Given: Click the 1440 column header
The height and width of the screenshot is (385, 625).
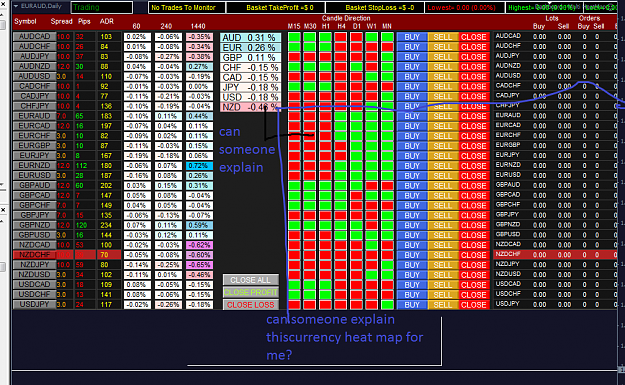Looking at the screenshot, I should [x=198, y=26].
